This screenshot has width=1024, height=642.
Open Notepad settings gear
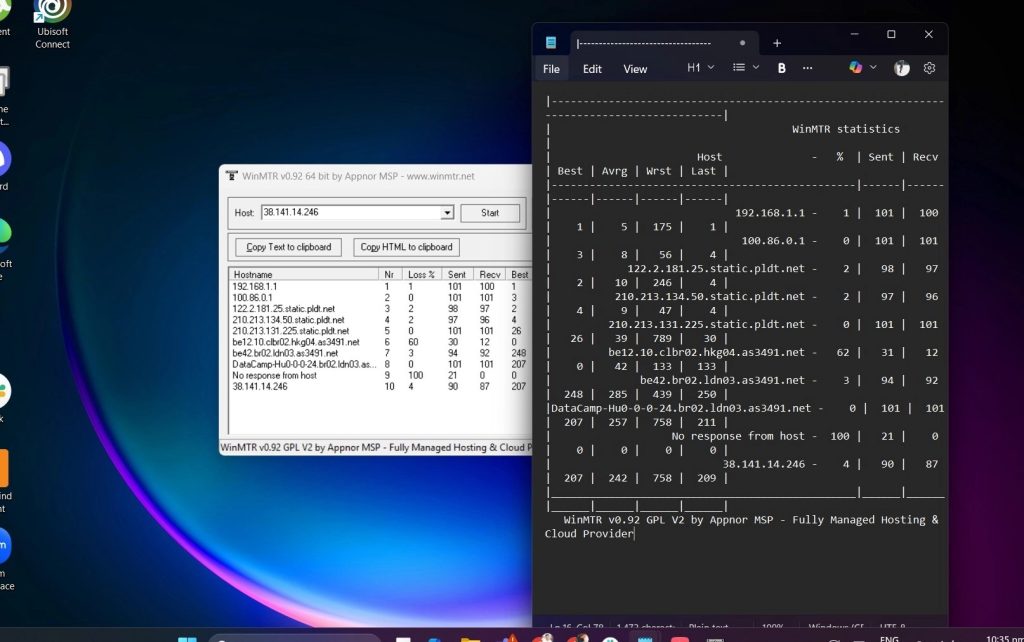pos(929,68)
